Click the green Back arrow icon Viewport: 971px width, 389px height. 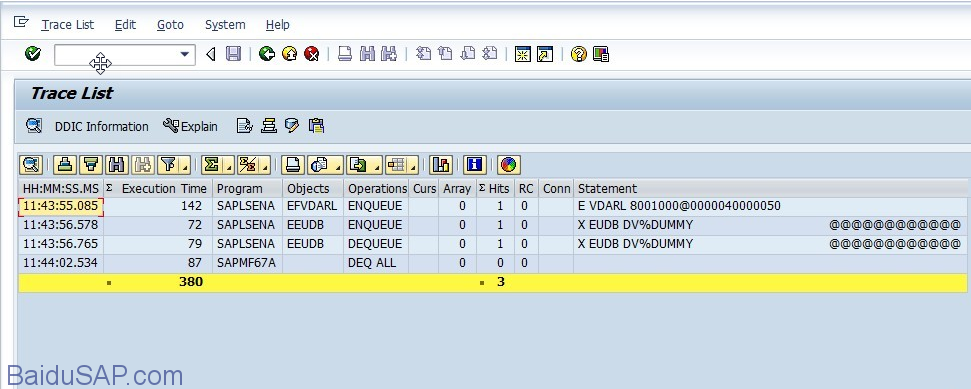pyautogui.click(x=267, y=54)
